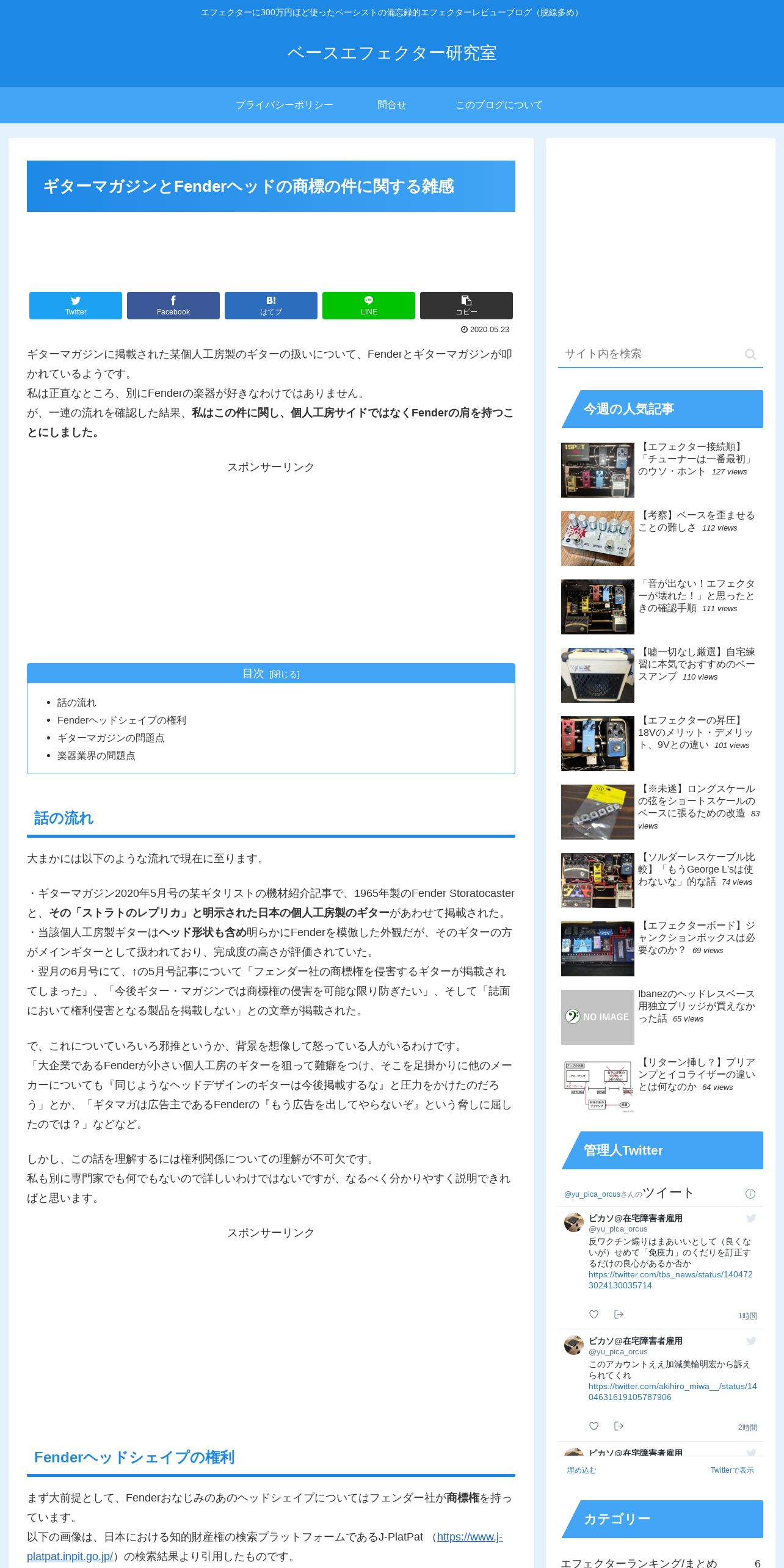Click the search magnifier icon

750,354
